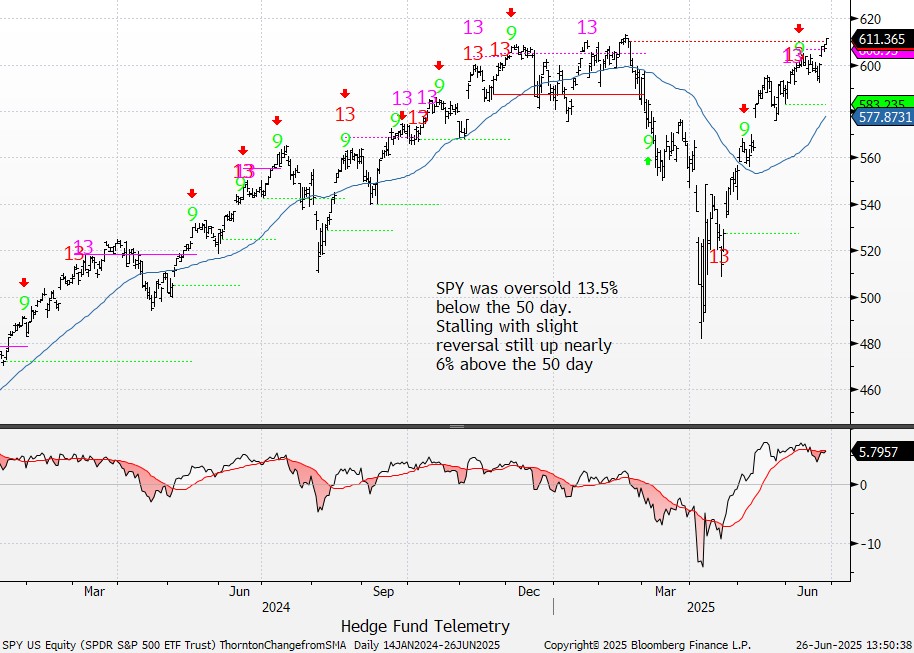The image size is (914, 653).
Task: Click the 2024 year label on time axis
Action: point(276,608)
